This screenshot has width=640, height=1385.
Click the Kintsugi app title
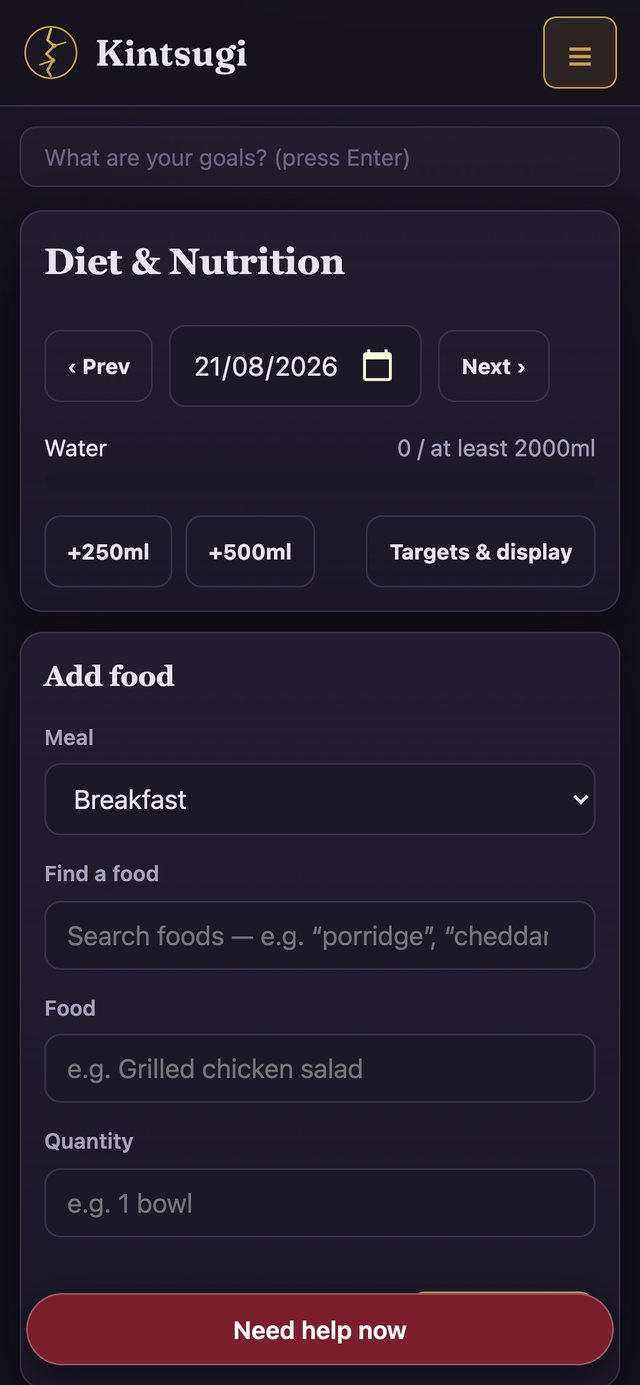pyautogui.click(x=171, y=53)
